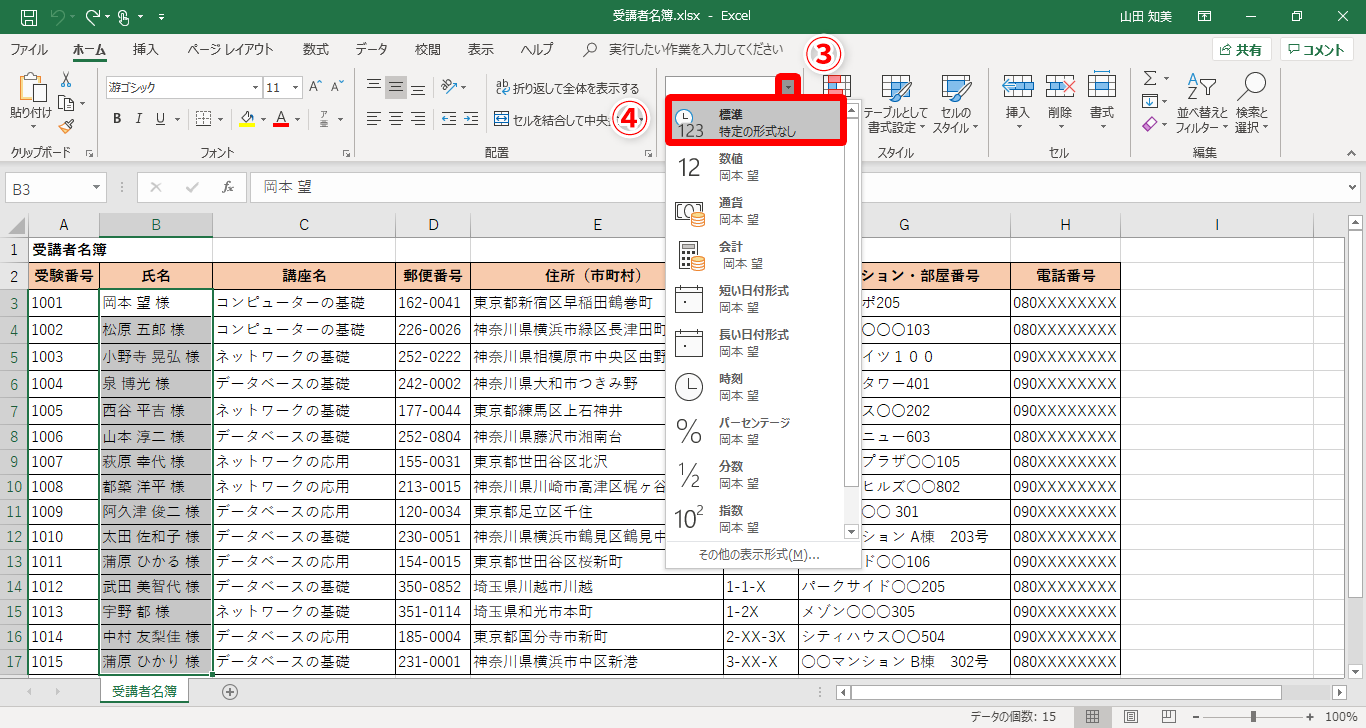
Task: Expand the borders dropdown arrow
Action: [220, 119]
